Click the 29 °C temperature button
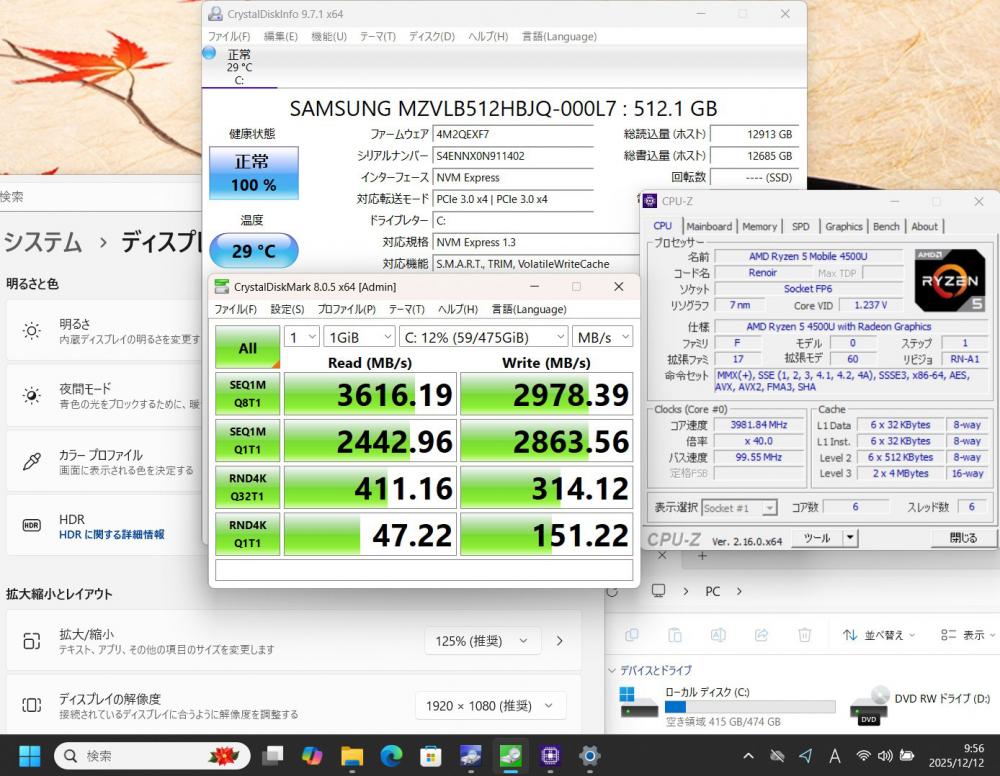The width and height of the screenshot is (1000, 776). pos(254,251)
